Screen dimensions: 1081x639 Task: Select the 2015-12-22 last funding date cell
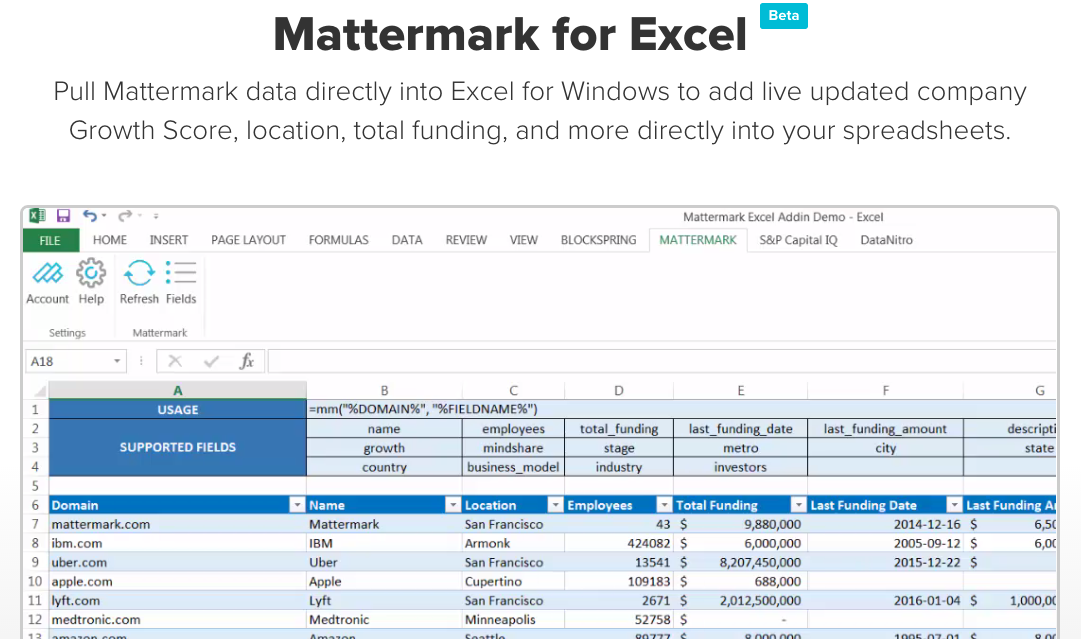[x=885, y=562]
